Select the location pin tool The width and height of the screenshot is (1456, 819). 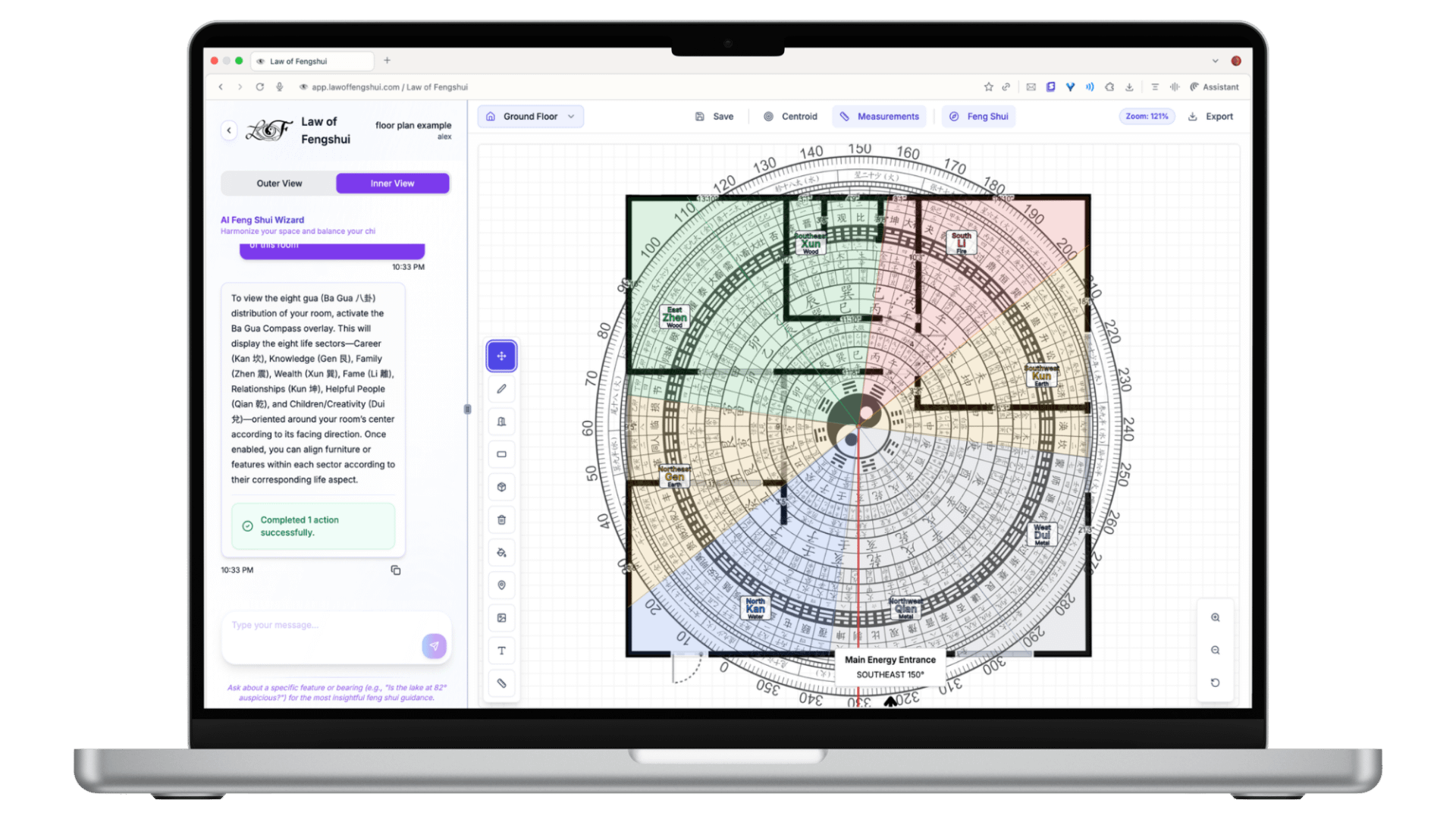tap(501, 585)
